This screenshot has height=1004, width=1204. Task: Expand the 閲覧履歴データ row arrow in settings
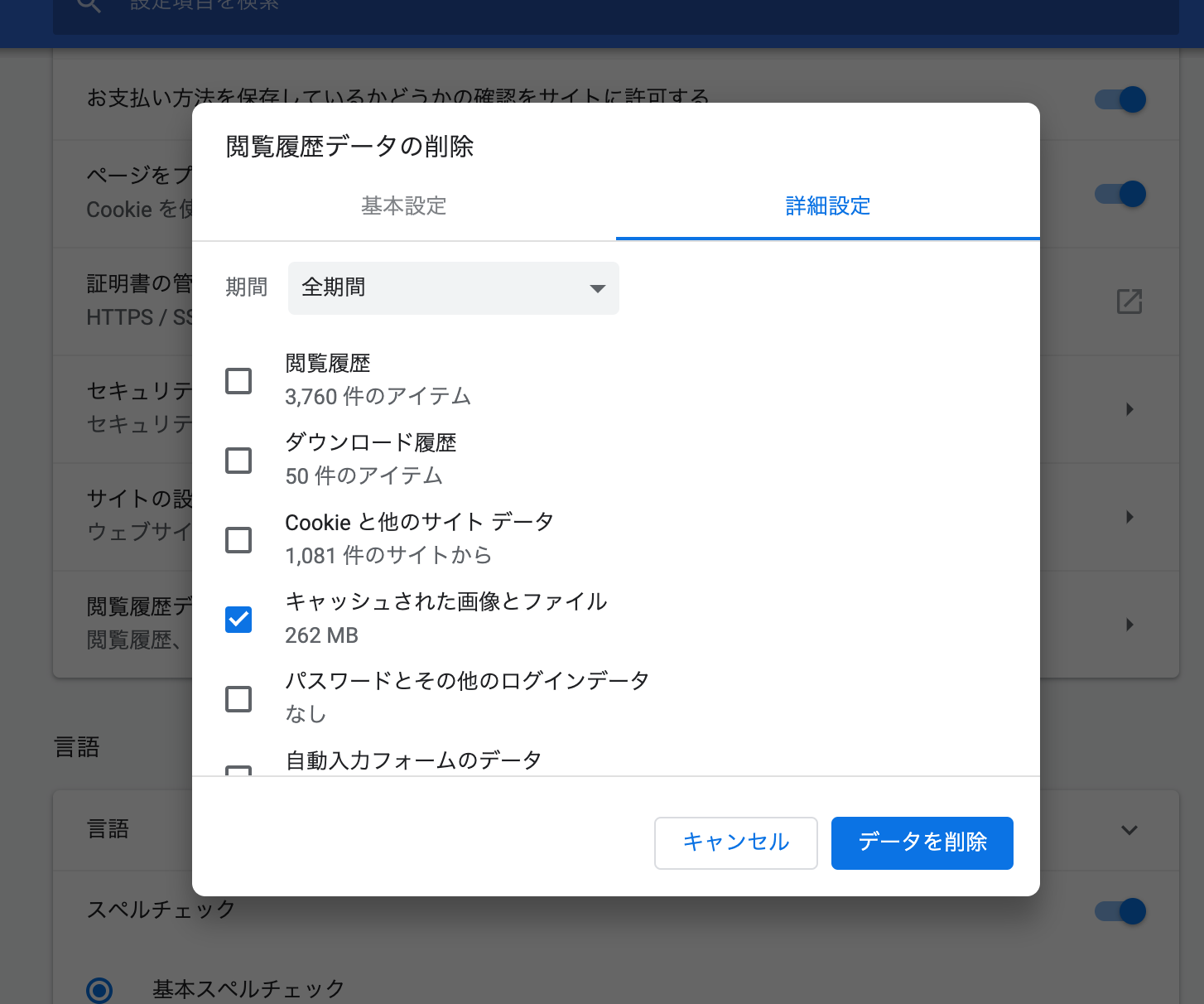click(x=1129, y=625)
